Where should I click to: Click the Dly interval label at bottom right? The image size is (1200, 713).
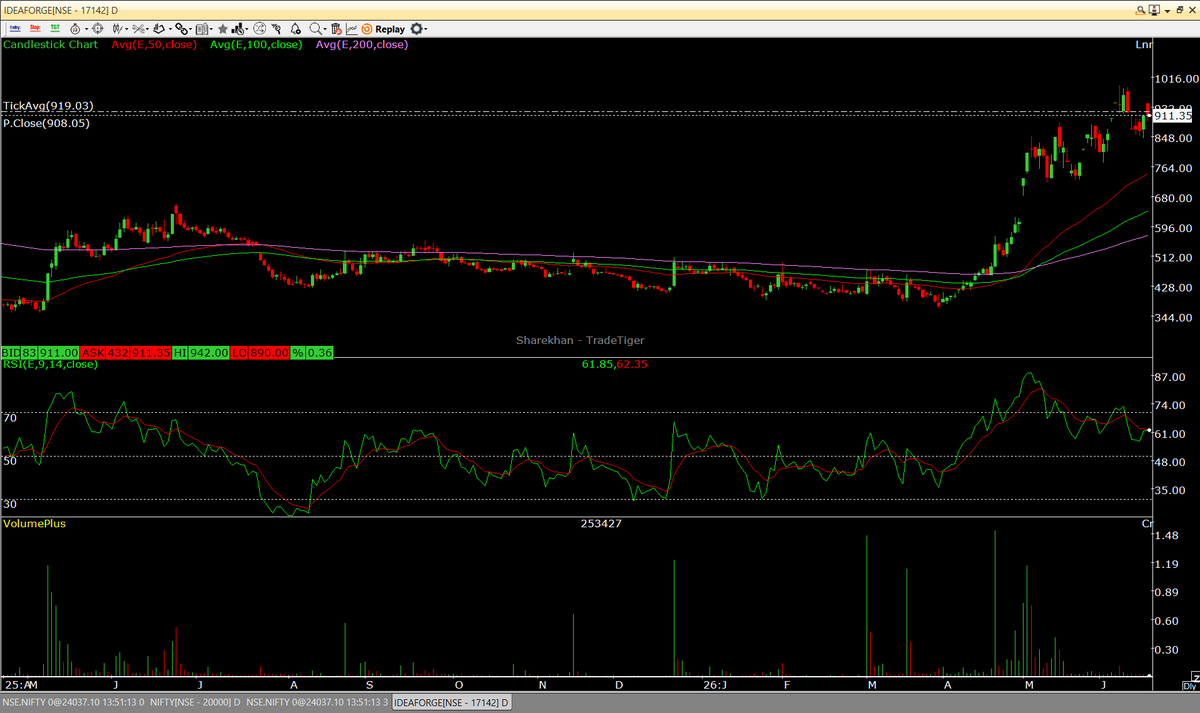pos(1190,686)
